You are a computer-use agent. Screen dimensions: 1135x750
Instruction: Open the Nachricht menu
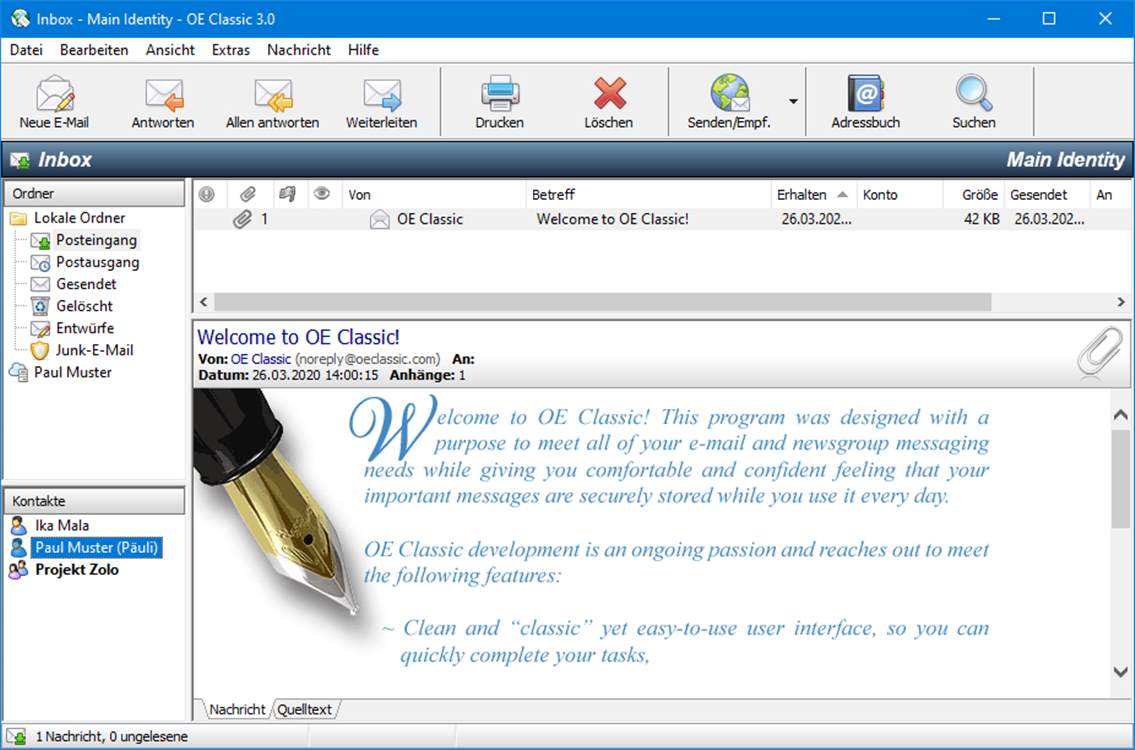(x=299, y=50)
